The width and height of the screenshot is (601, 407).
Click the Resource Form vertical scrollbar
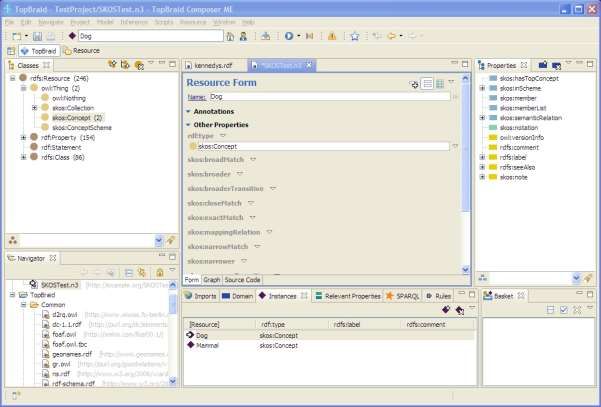[465, 173]
